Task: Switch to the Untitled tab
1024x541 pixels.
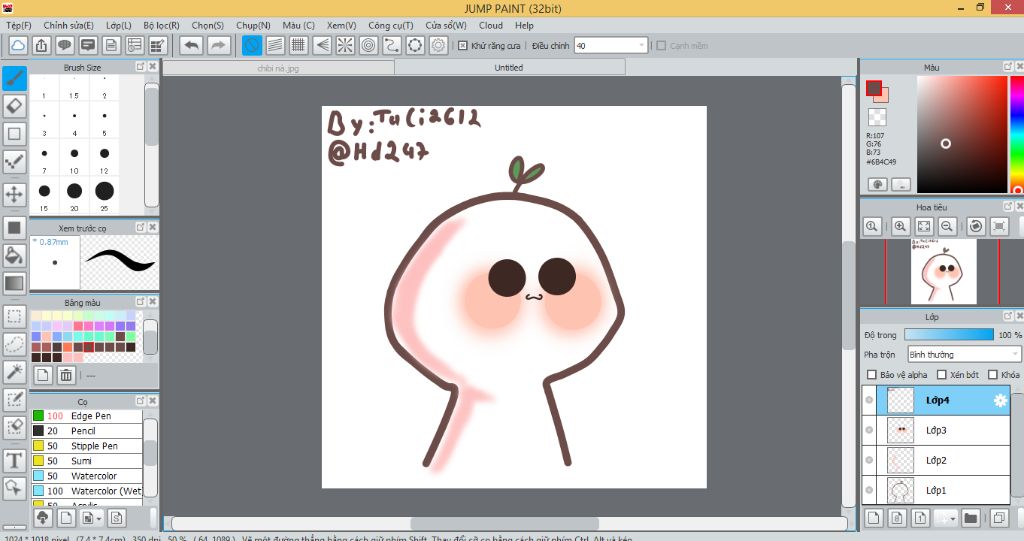Action: point(509,67)
